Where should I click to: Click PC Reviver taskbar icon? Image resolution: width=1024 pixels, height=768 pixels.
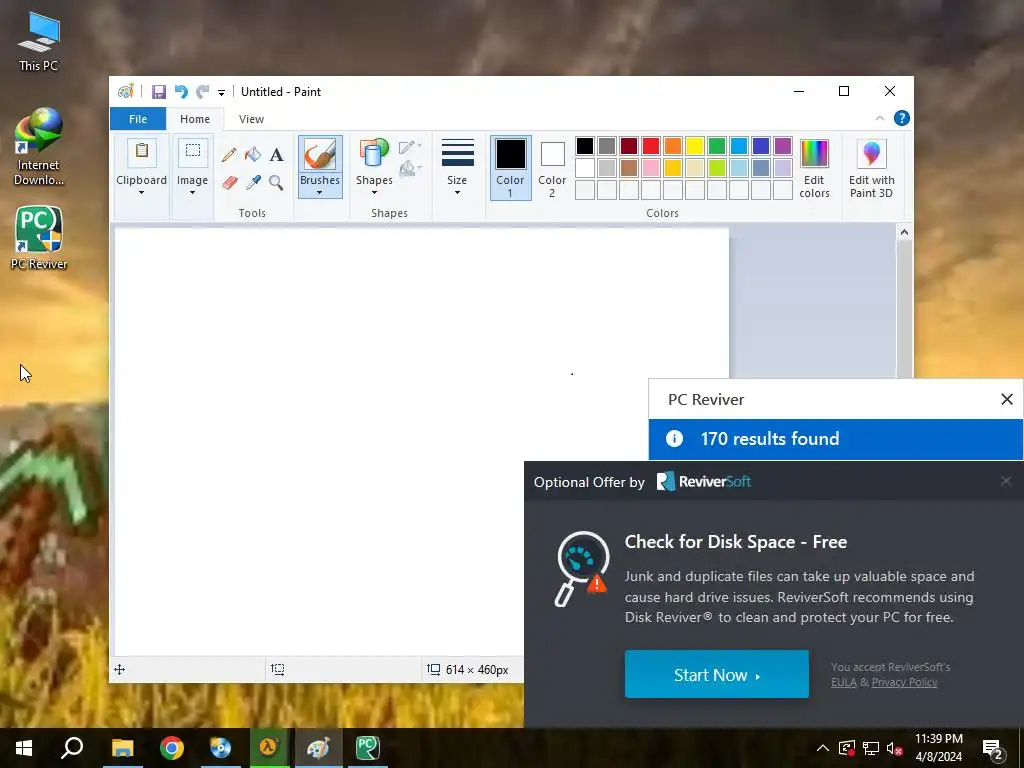[x=368, y=748]
